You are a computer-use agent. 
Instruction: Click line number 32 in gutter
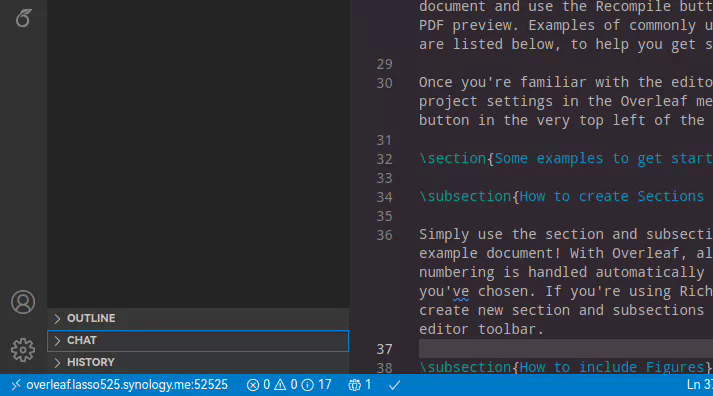point(384,159)
